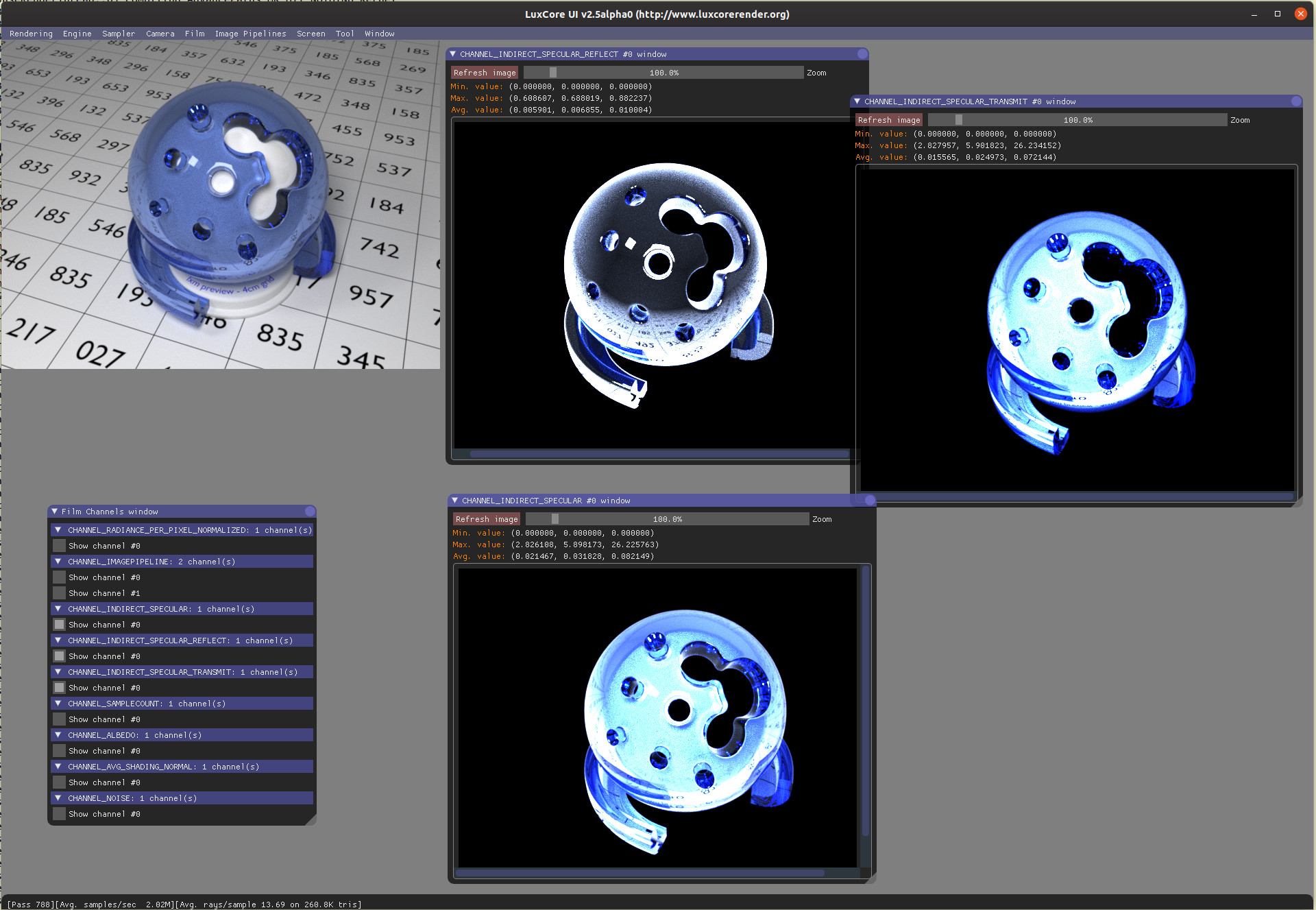Image resolution: width=1316 pixels, height=910 pixels.
Task: Click the Zoom slider in CHANNEL_INDIRECT_SPECULAR window
Action: click(x=666, y=519)
